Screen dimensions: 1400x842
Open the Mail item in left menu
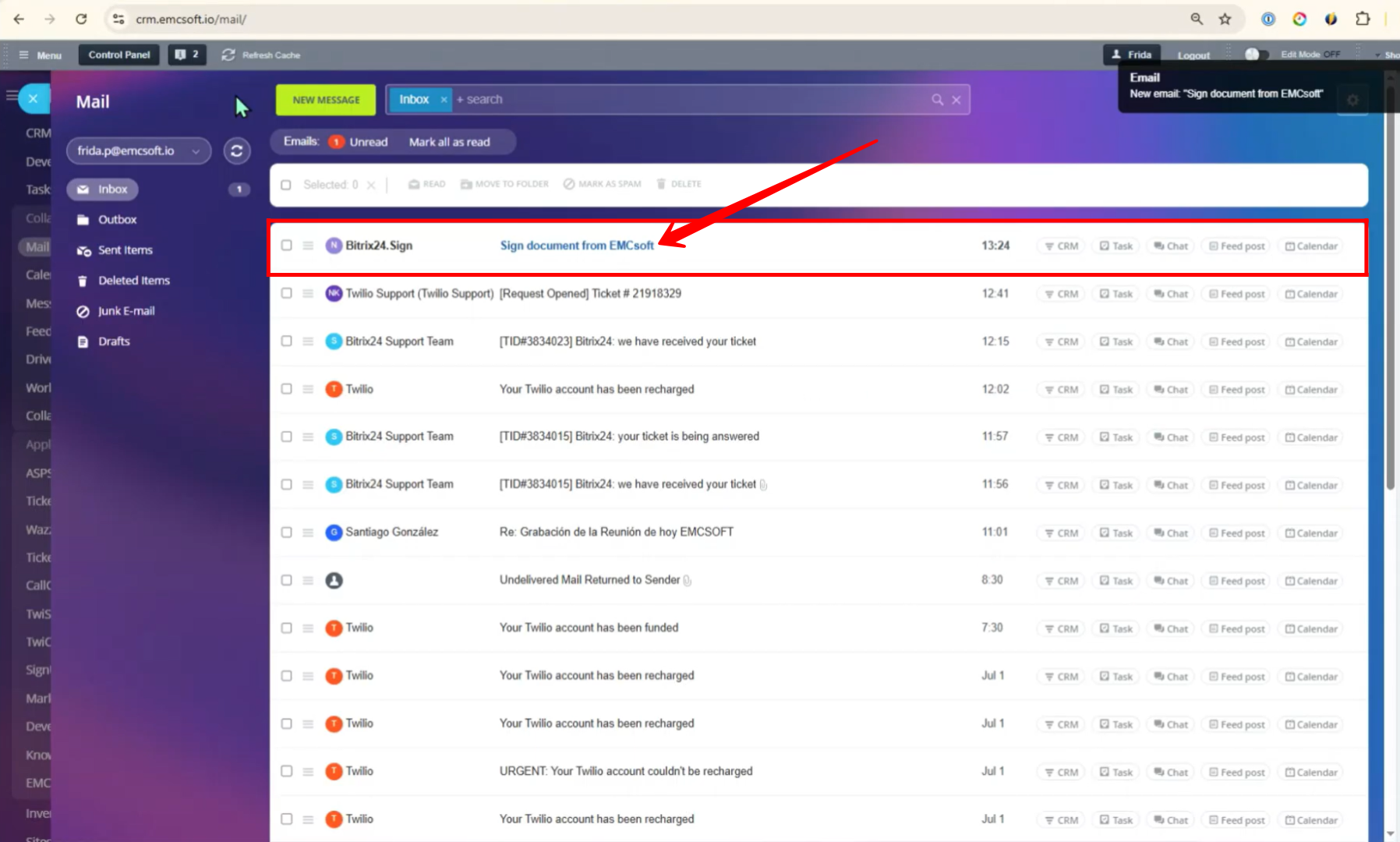(35, 247)
